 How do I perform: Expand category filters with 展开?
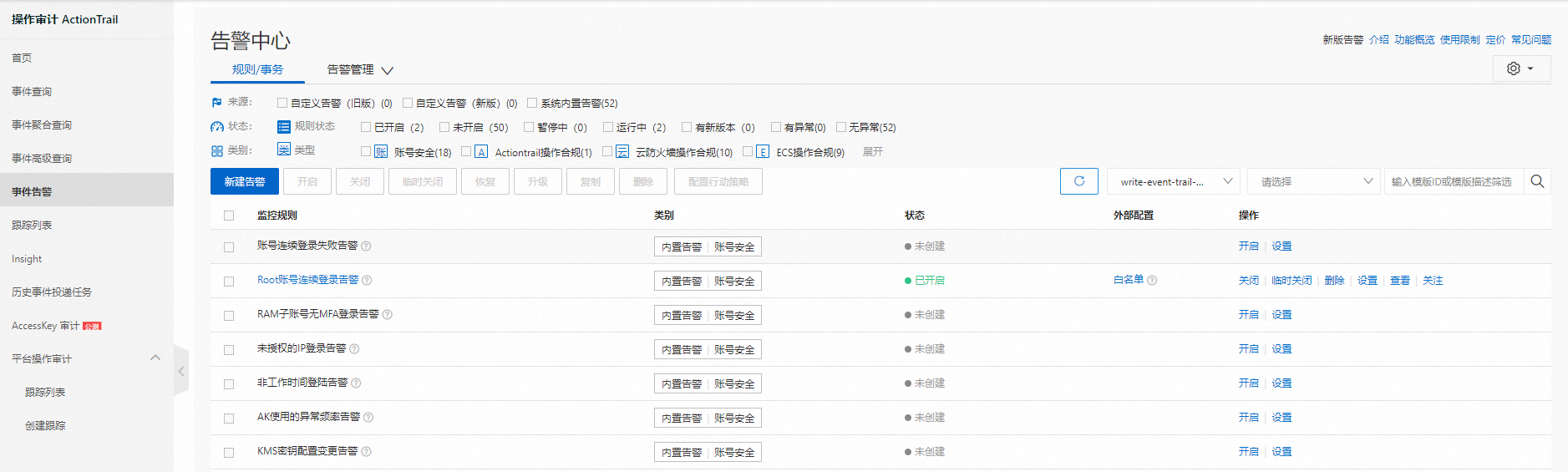click(873, 152)
